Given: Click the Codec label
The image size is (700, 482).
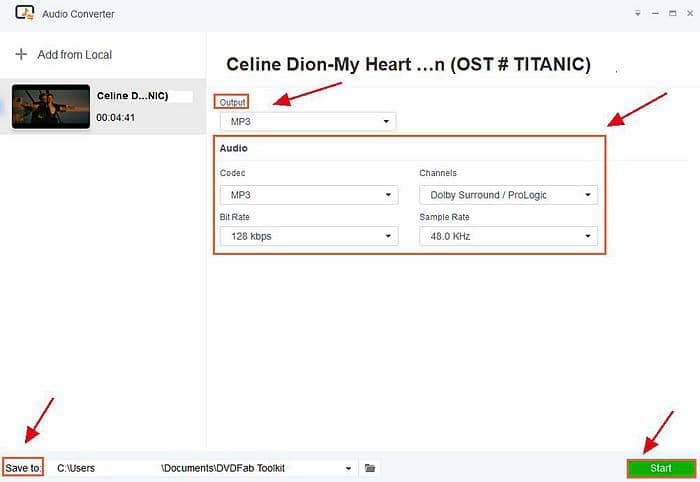Looking at the screenshot, I should point(232,173).
